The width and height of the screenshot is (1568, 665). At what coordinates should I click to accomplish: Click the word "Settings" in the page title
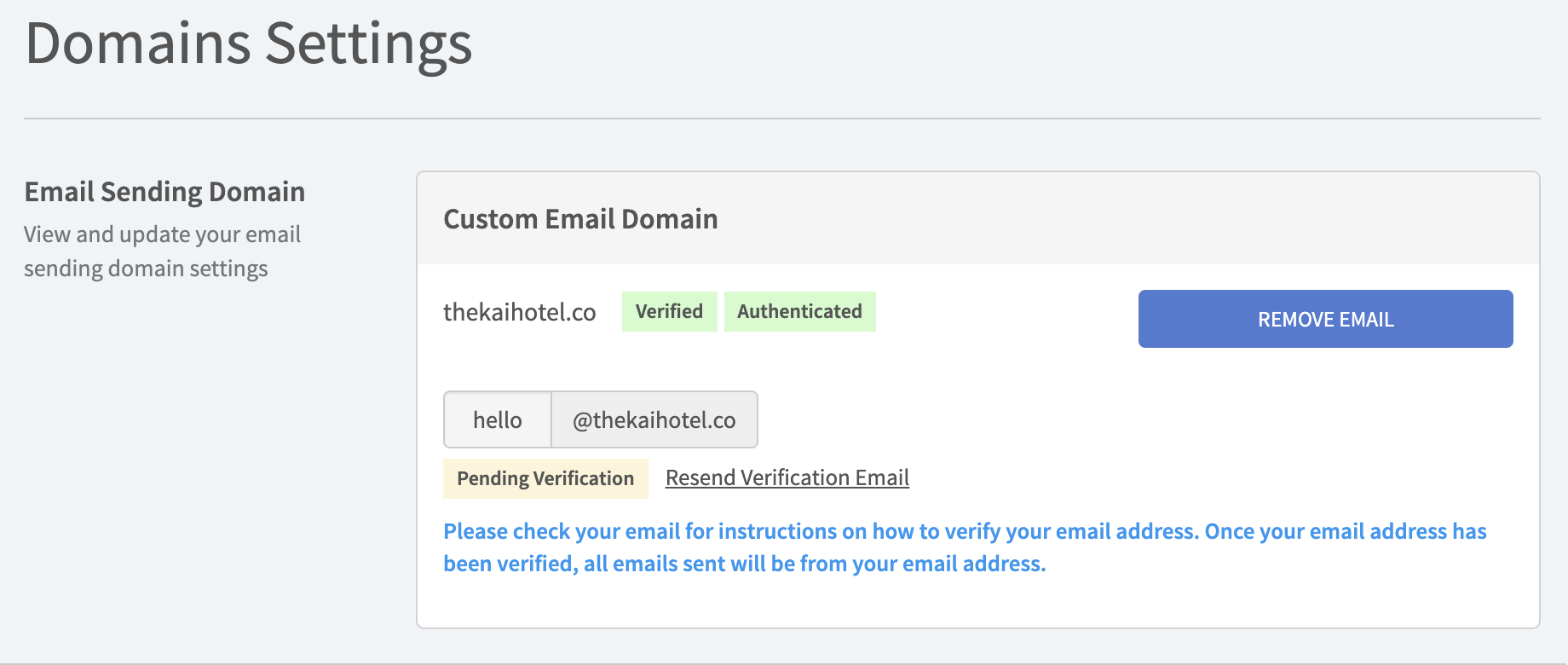point(368,43)
